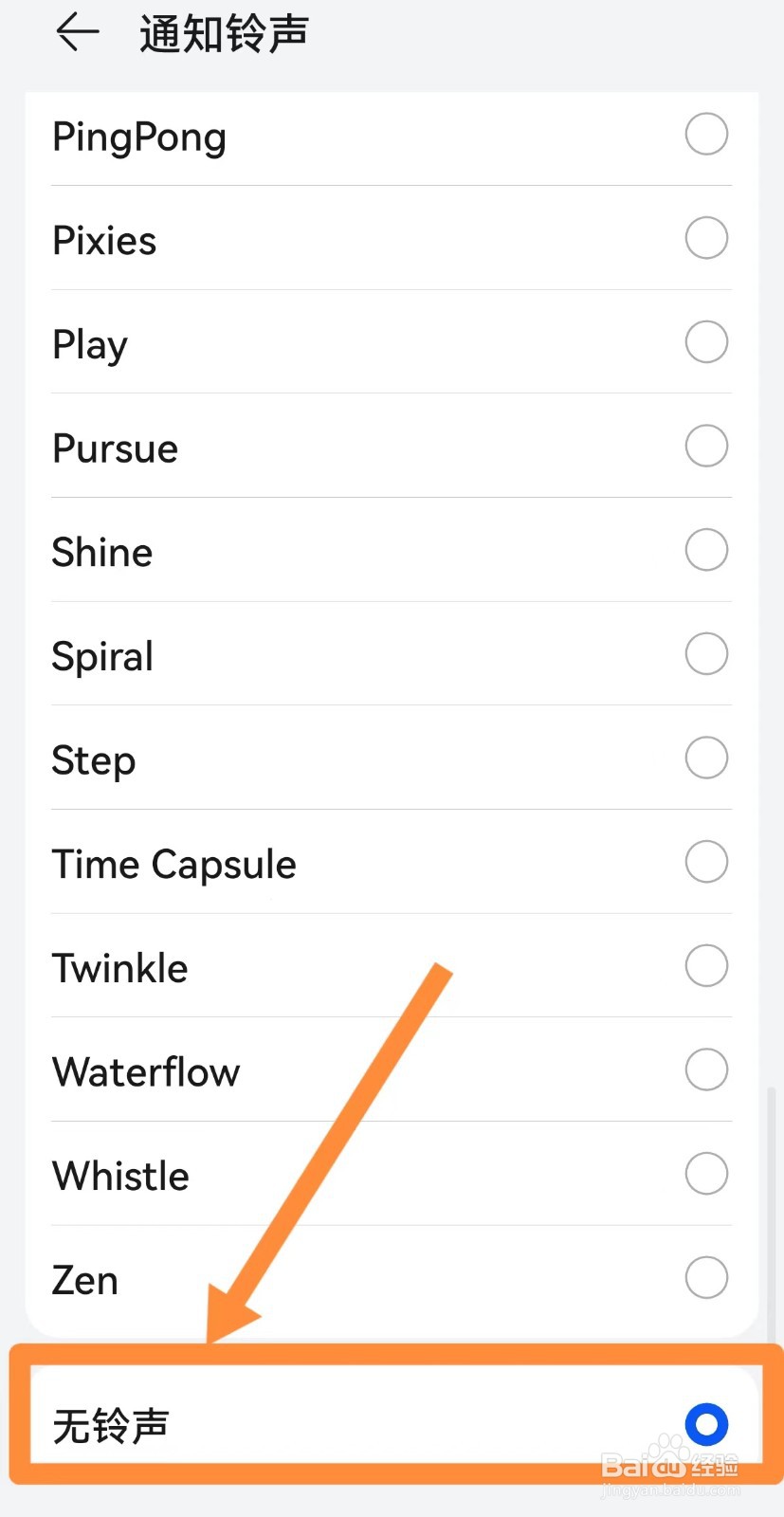The image size is (784, 1517).
Task: Click the selected 无铃声 radio button
Action: [706, 1424]
